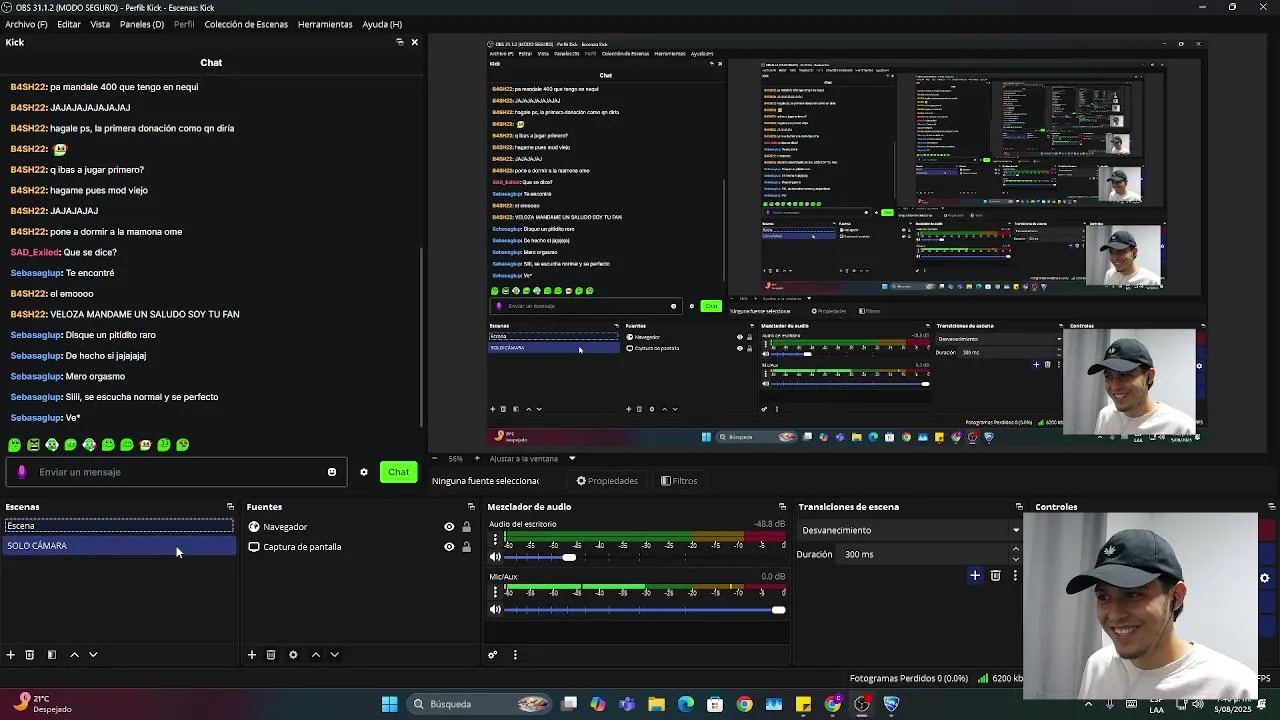Open Windows Start menu
This screenshot has height=720, width=1280.
pyautogui.click(x=389, y=704)
